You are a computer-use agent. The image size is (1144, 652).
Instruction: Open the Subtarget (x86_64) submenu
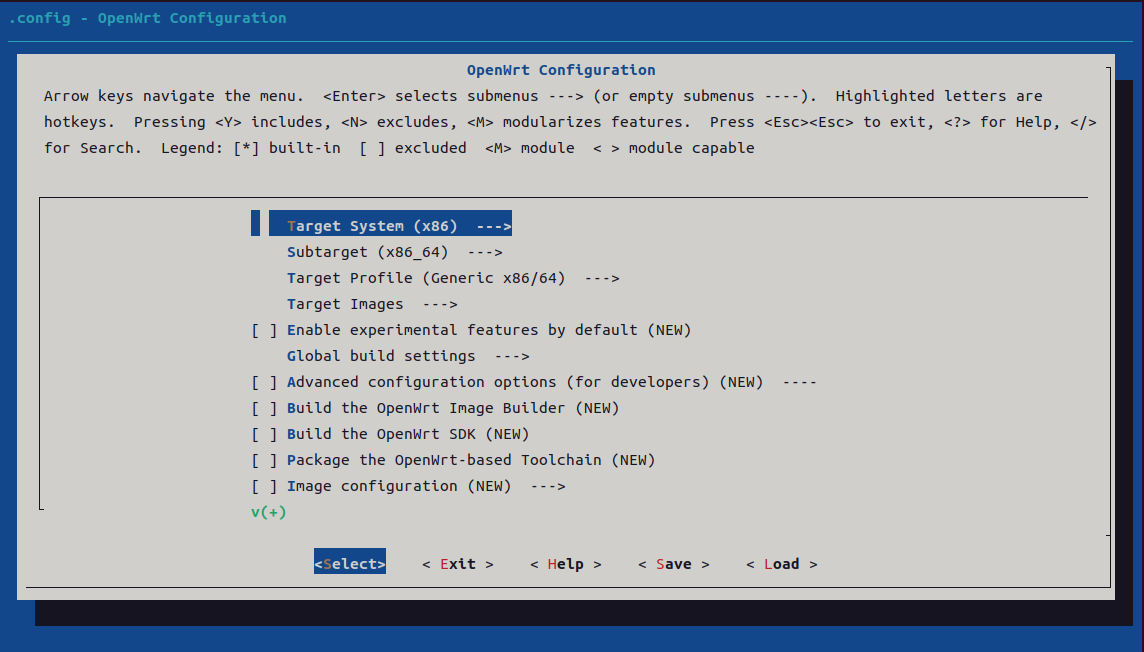point(394,252)
